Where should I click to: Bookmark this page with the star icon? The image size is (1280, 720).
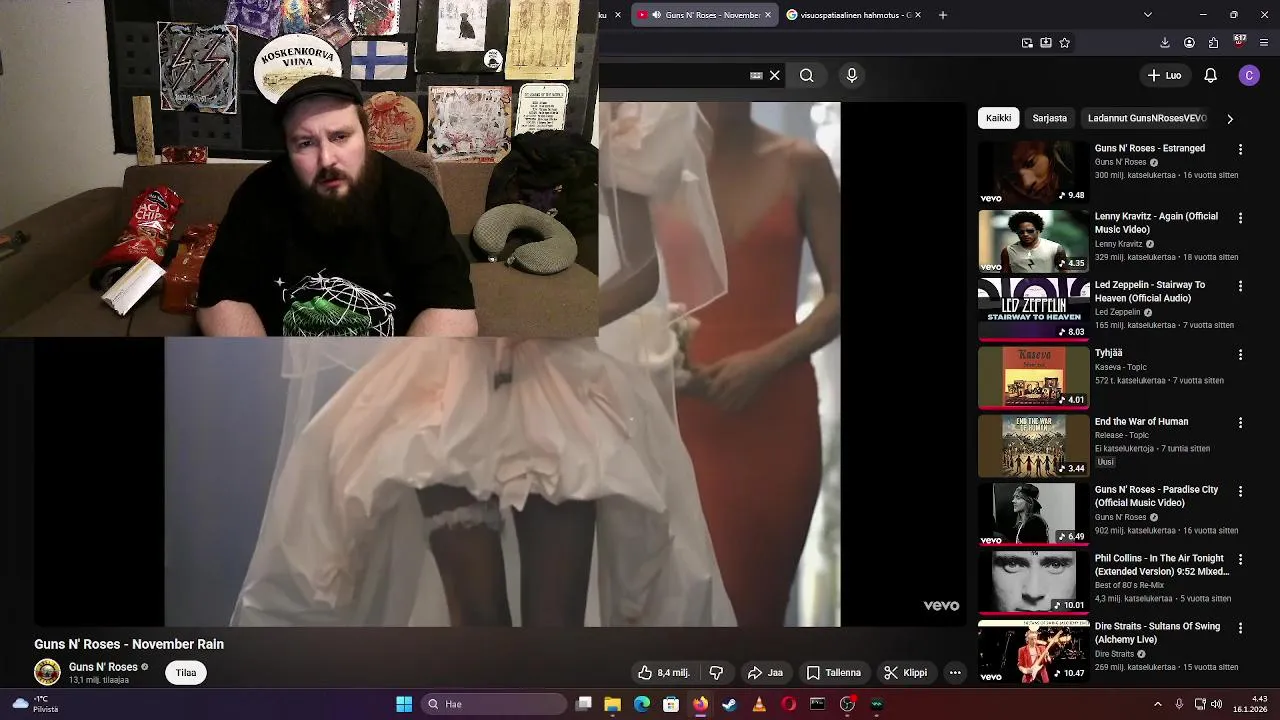click(1064, 43)
